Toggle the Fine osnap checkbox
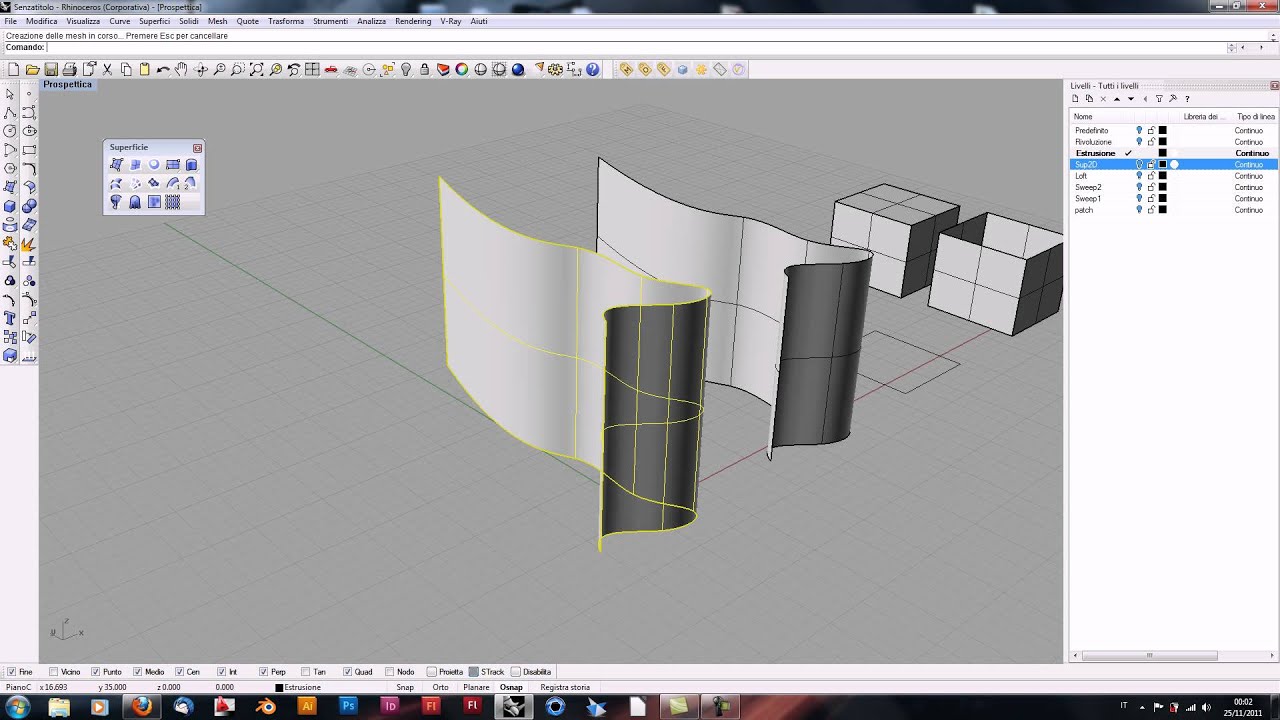Viewport: 1280px width, 720px height. pos(12,672)
